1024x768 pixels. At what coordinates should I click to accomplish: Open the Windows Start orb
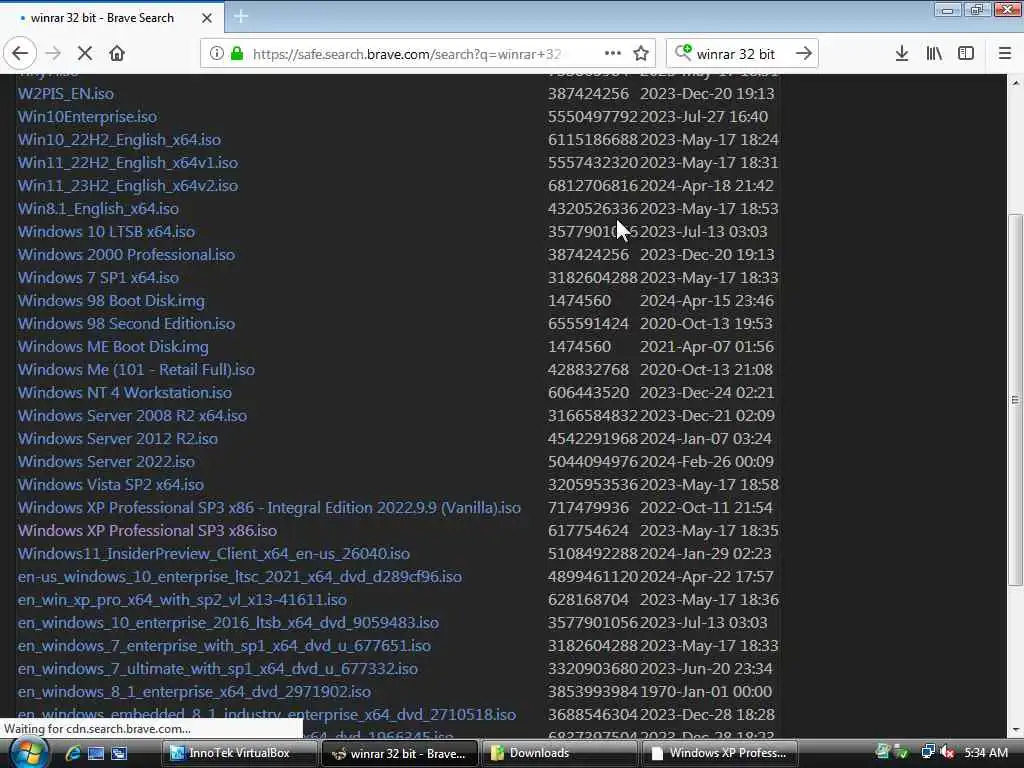(x=29, y=753)
